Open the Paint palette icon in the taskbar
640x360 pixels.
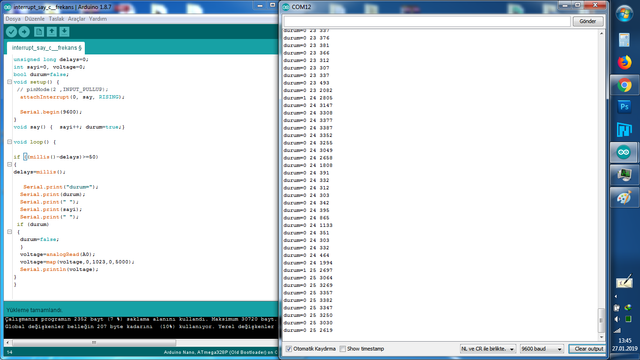[x=624, y=198]
